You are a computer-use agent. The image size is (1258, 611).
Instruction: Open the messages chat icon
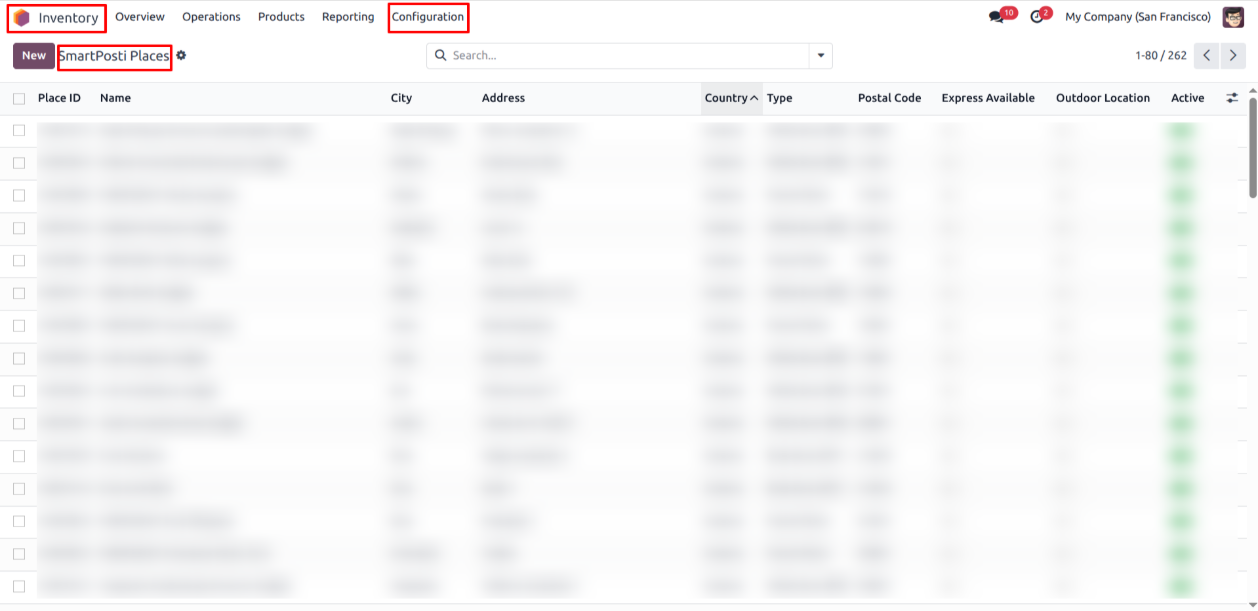pyautogui.click(x=996, y=17)
